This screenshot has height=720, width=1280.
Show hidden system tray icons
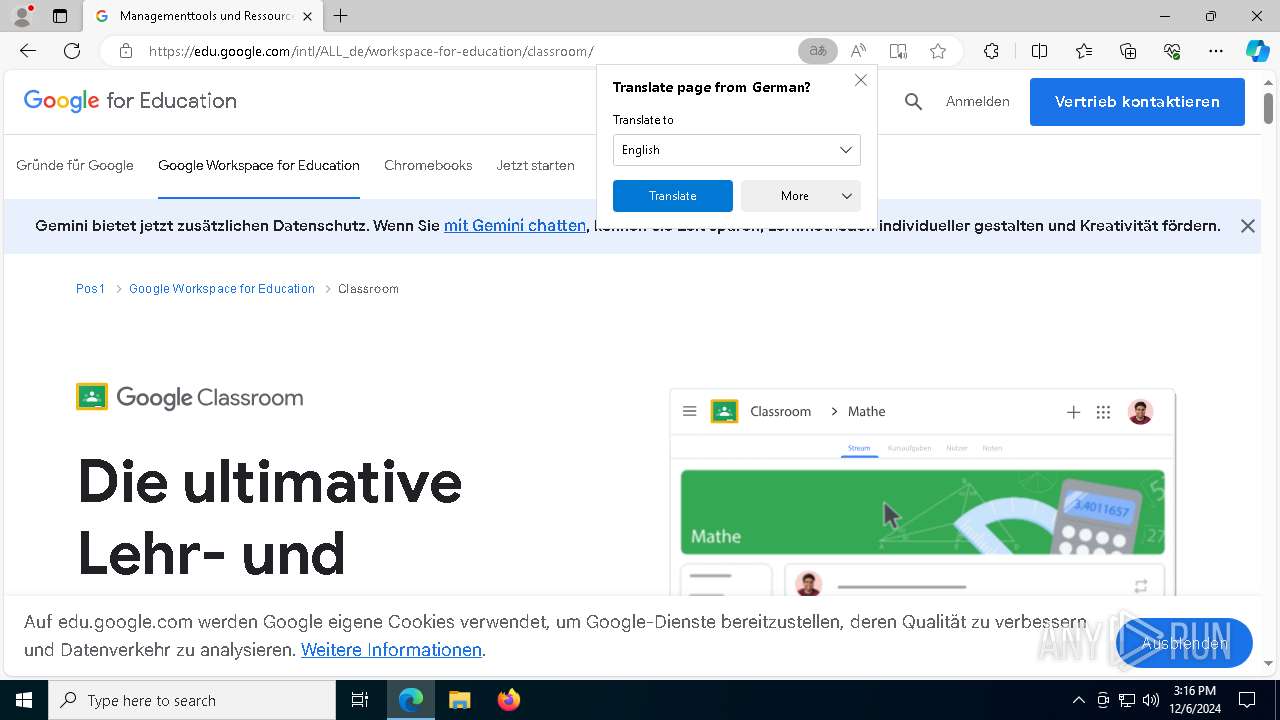pyautogui.click(x=1078, y=700)
